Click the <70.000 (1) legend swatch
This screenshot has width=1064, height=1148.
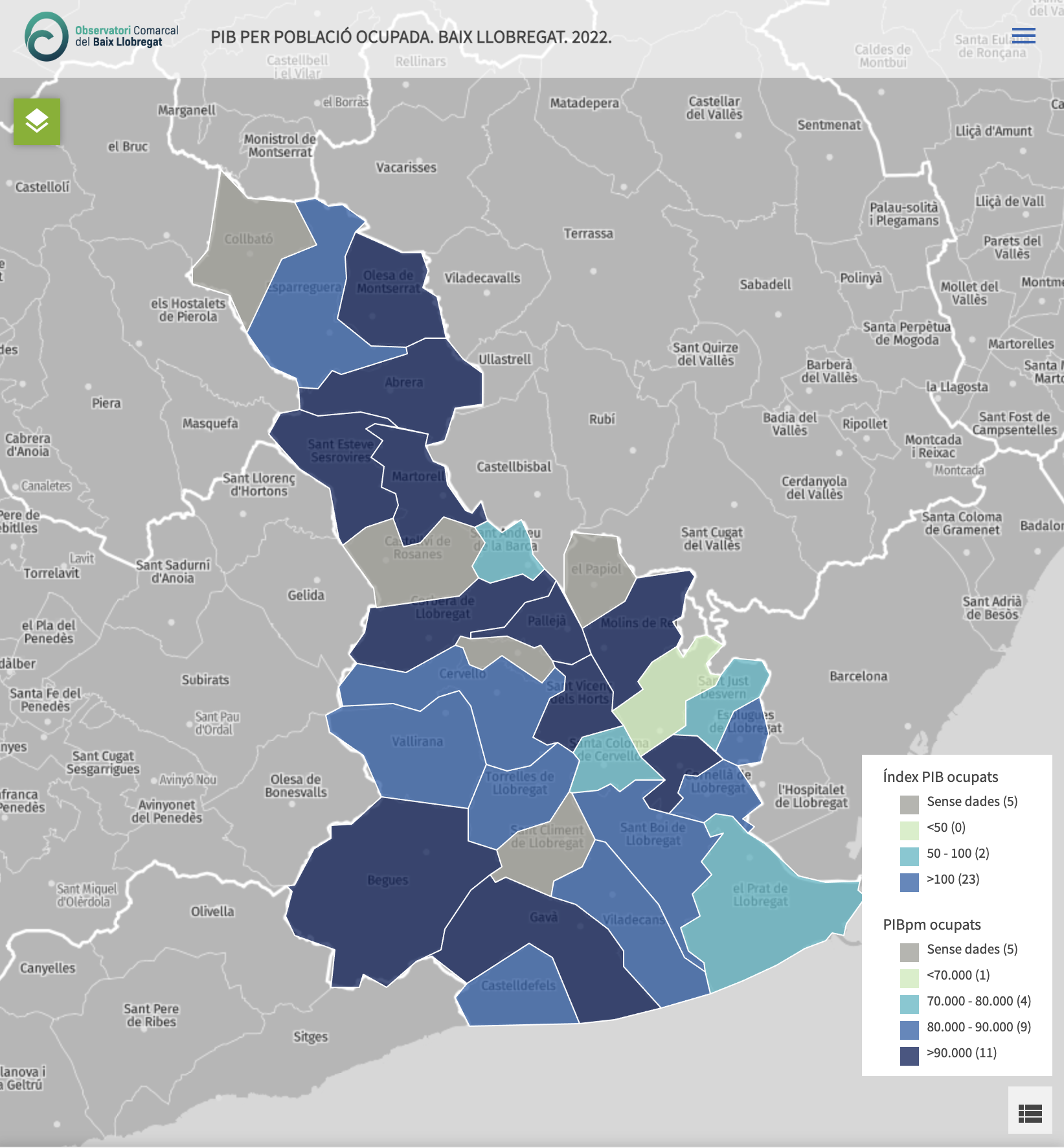point(909,978)
